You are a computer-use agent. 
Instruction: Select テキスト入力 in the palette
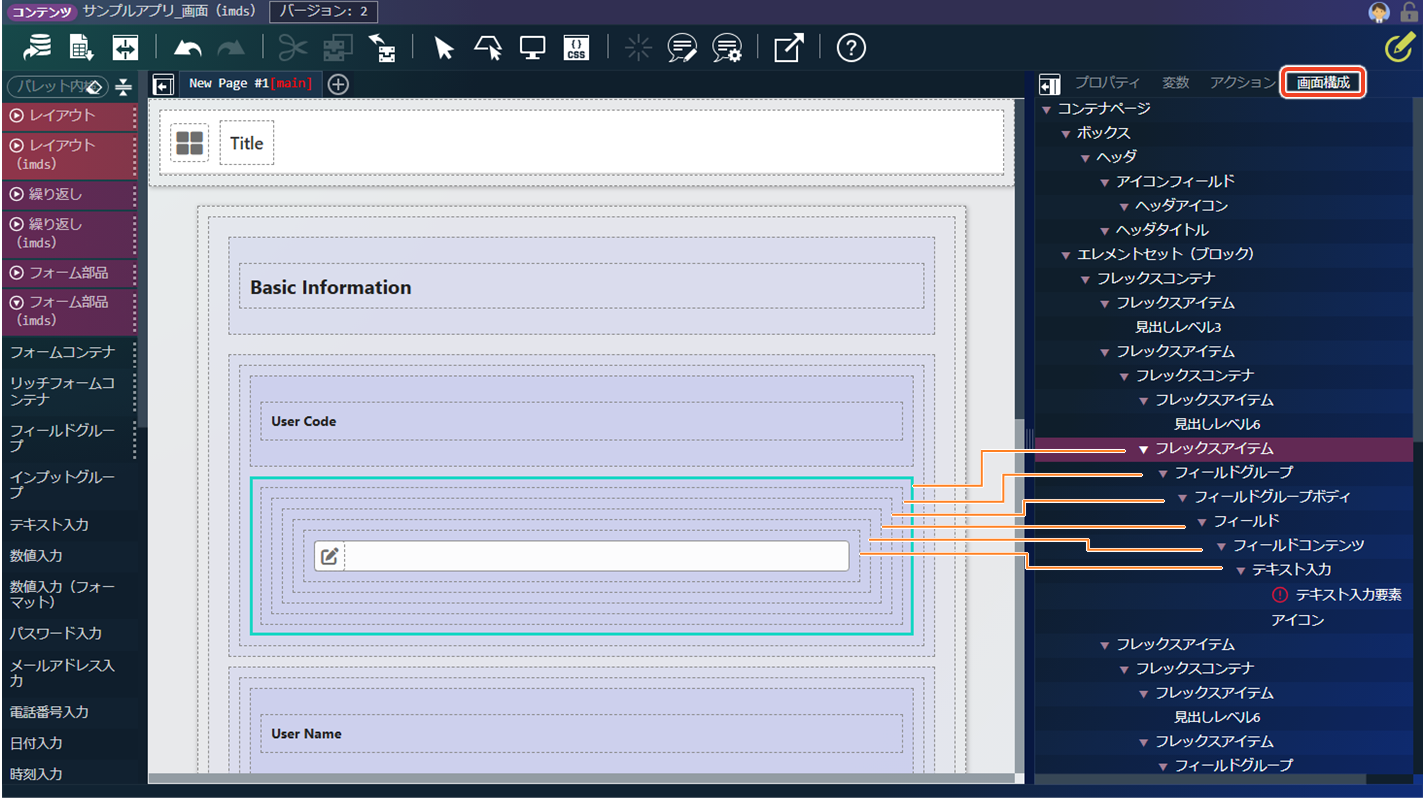point(49,525)
